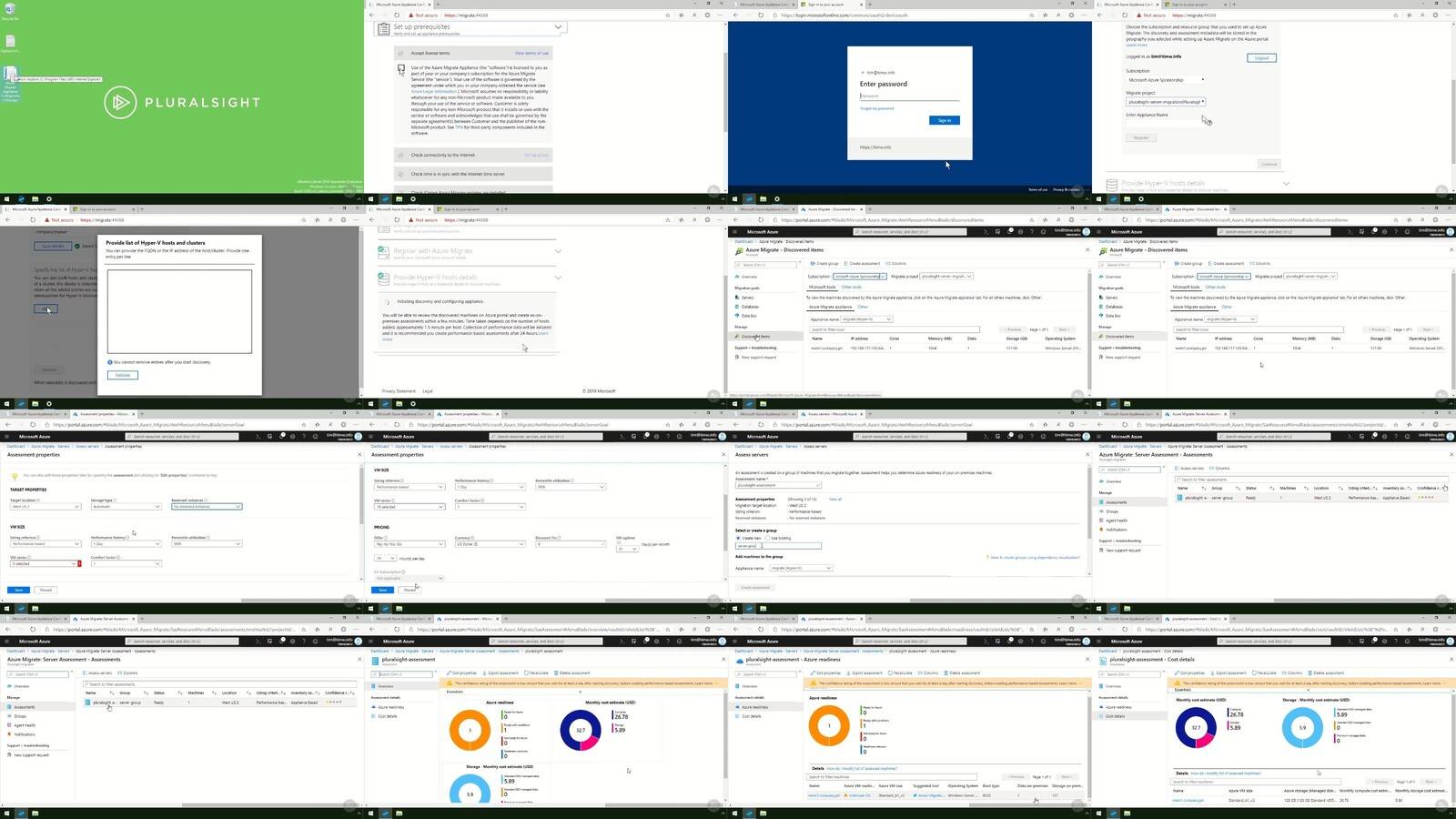This screenshot has height=819, width=1456.
Task: Click the database icon beside Provide Hyper-V hosts details
Action: coord(1112,185)
